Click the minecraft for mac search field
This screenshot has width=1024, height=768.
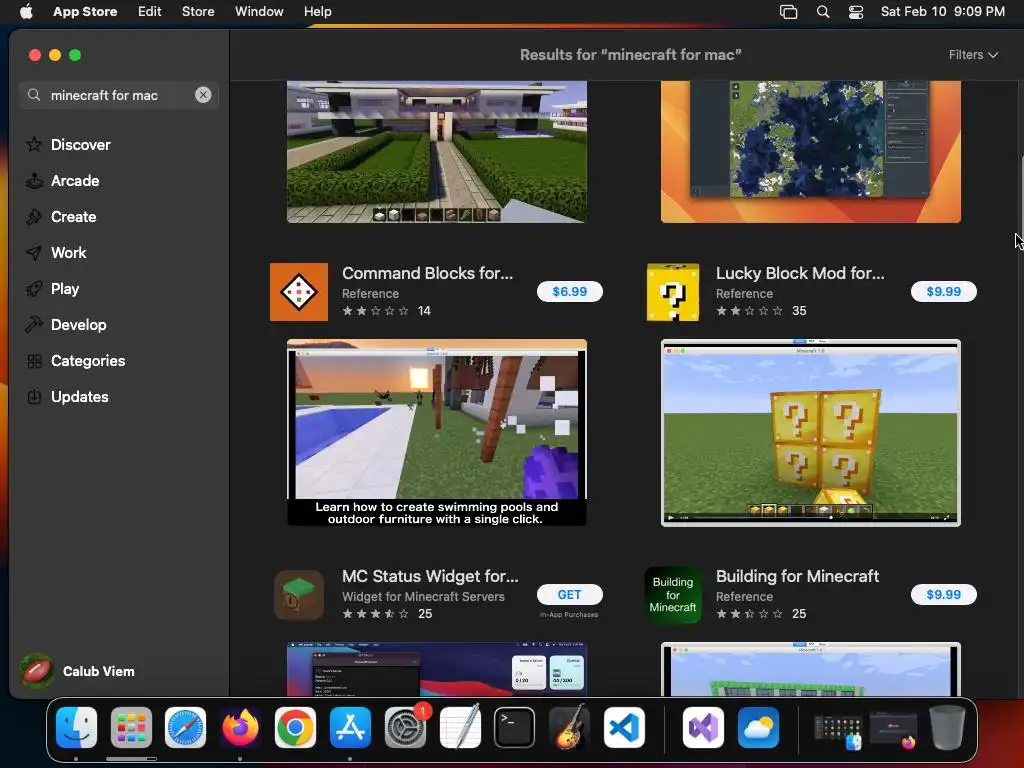pyautogui.click(x=118, y=95)
